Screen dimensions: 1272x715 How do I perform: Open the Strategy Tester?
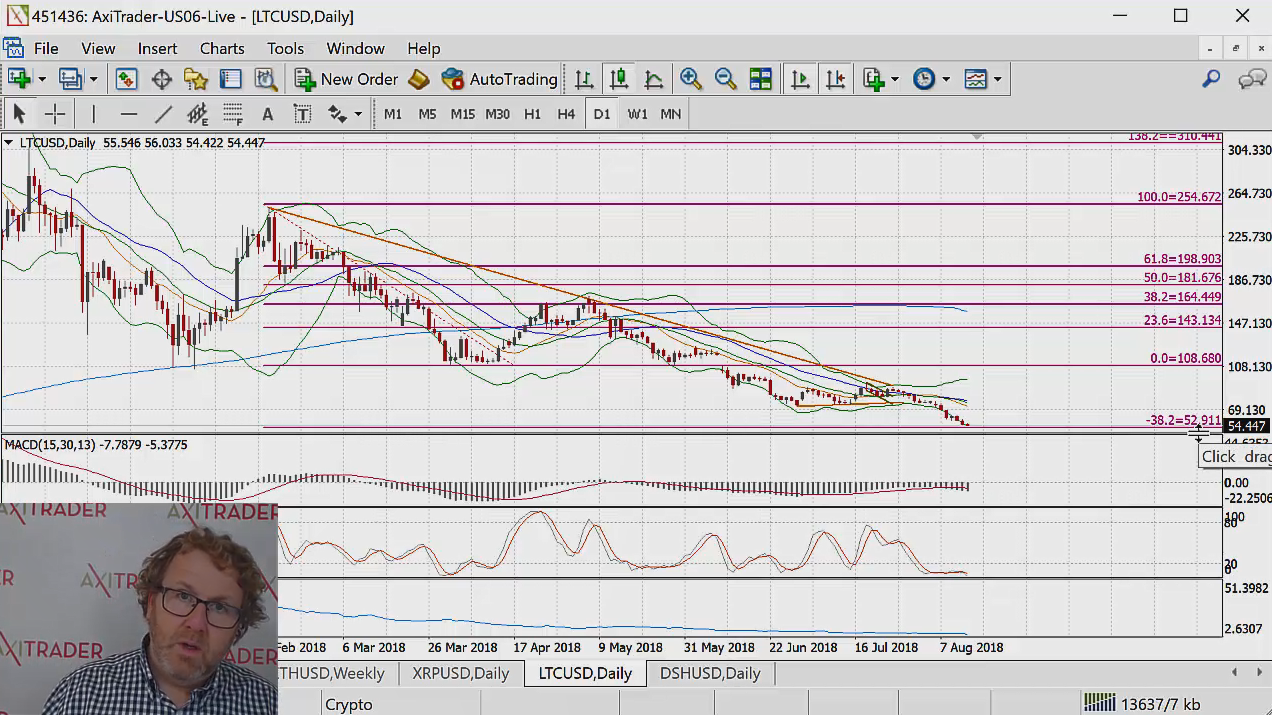(x=266, y=79)
